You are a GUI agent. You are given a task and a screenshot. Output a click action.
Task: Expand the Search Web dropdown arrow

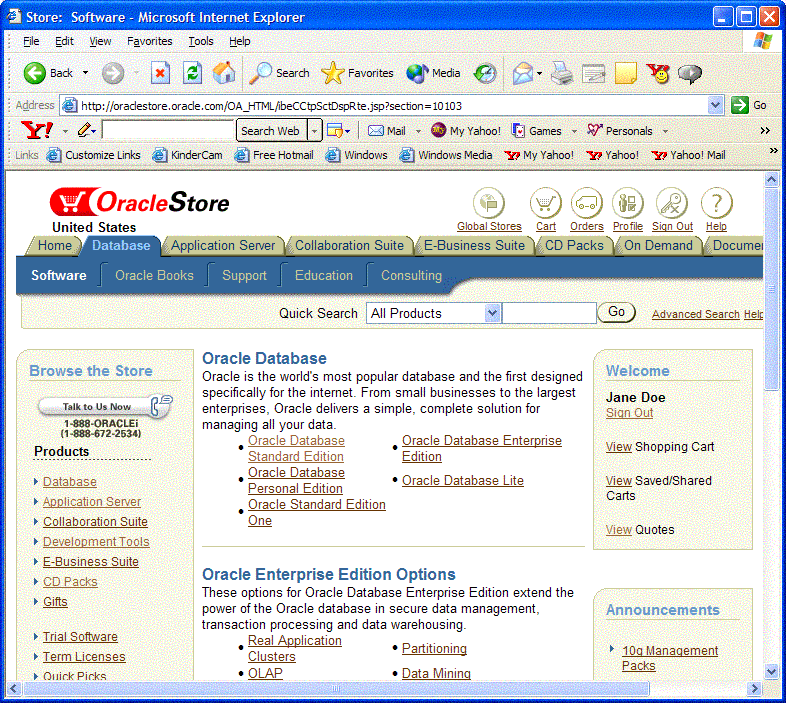coord(314,131)
